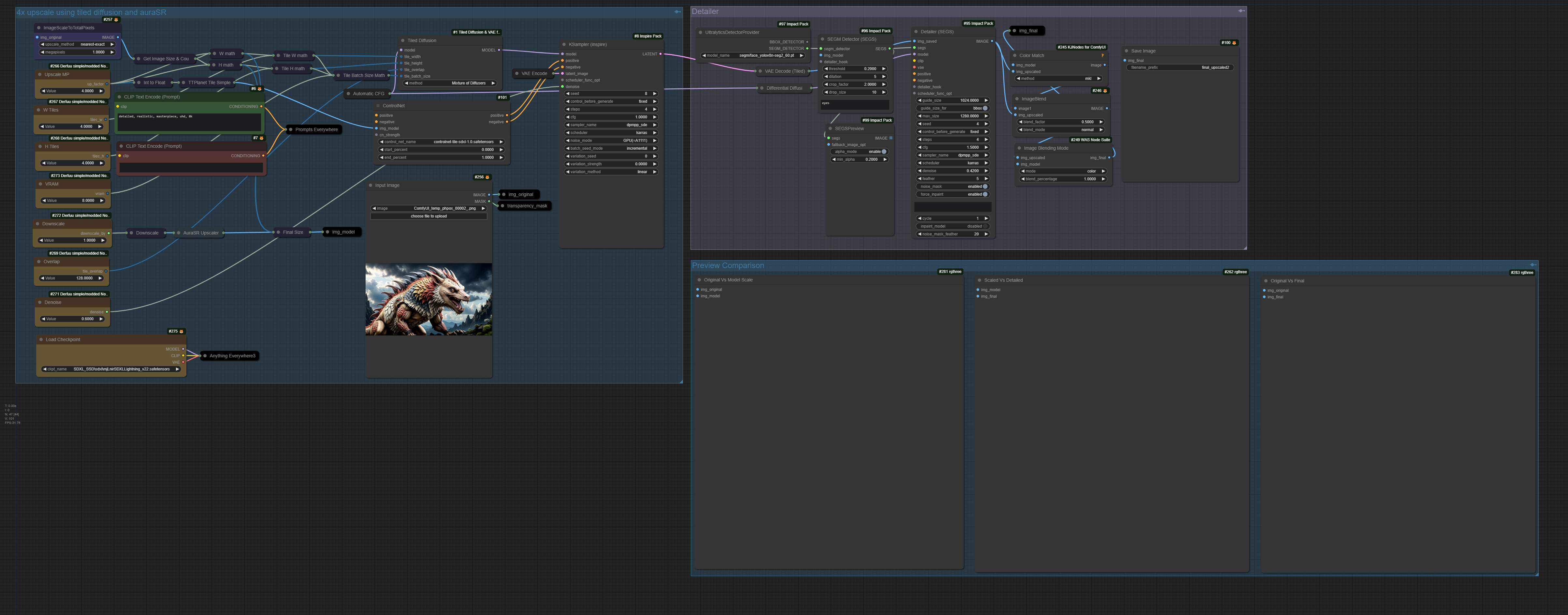Click the dragon input image thumbnail

[x=428, y=299]
